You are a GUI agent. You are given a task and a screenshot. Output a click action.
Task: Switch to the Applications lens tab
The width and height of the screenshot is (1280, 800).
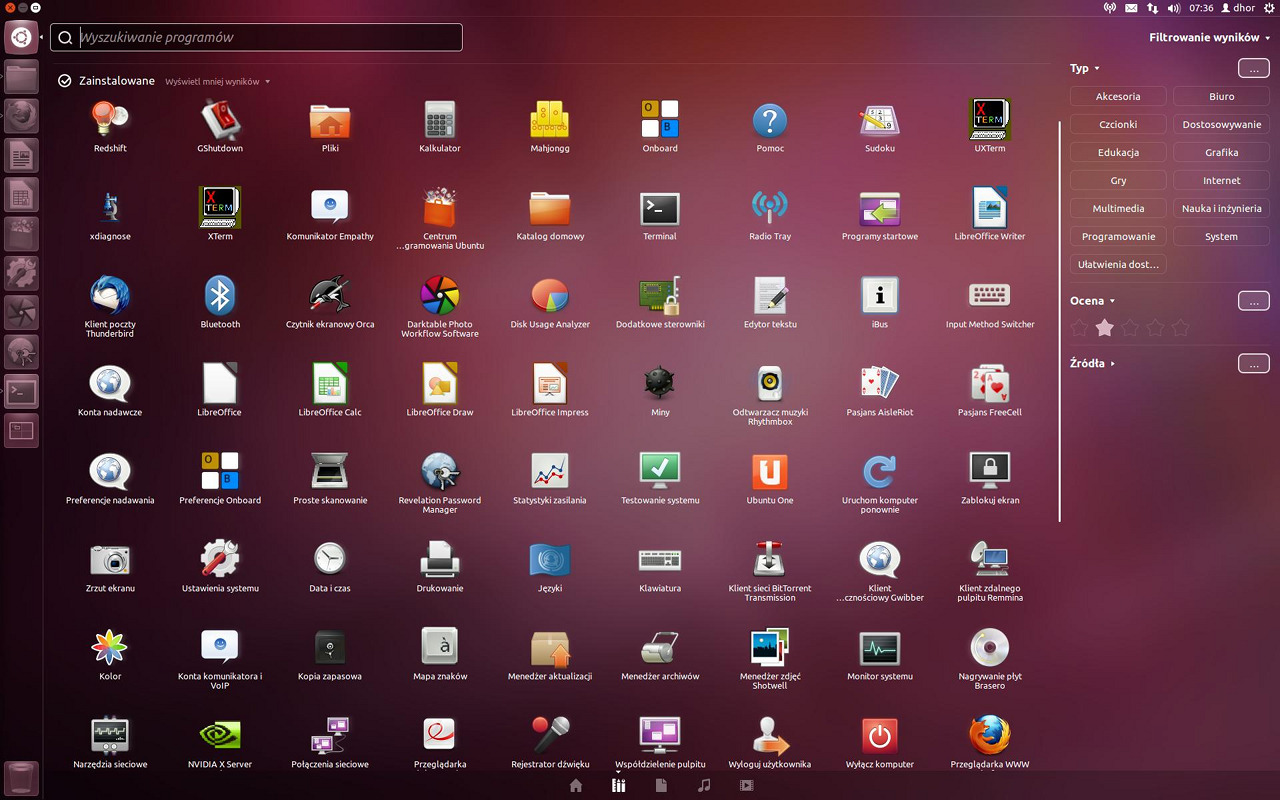pos(619,786)
